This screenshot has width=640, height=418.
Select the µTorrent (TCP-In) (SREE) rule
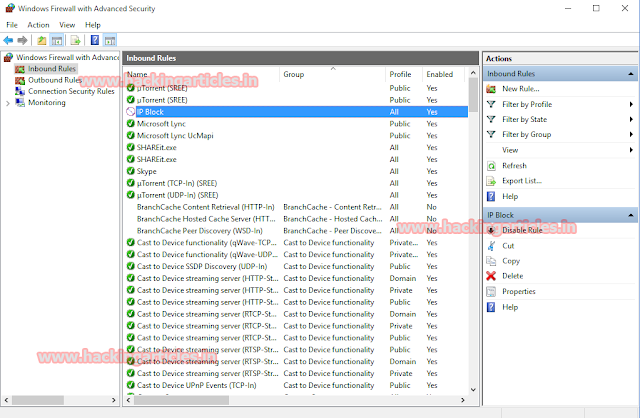[297, 183]
